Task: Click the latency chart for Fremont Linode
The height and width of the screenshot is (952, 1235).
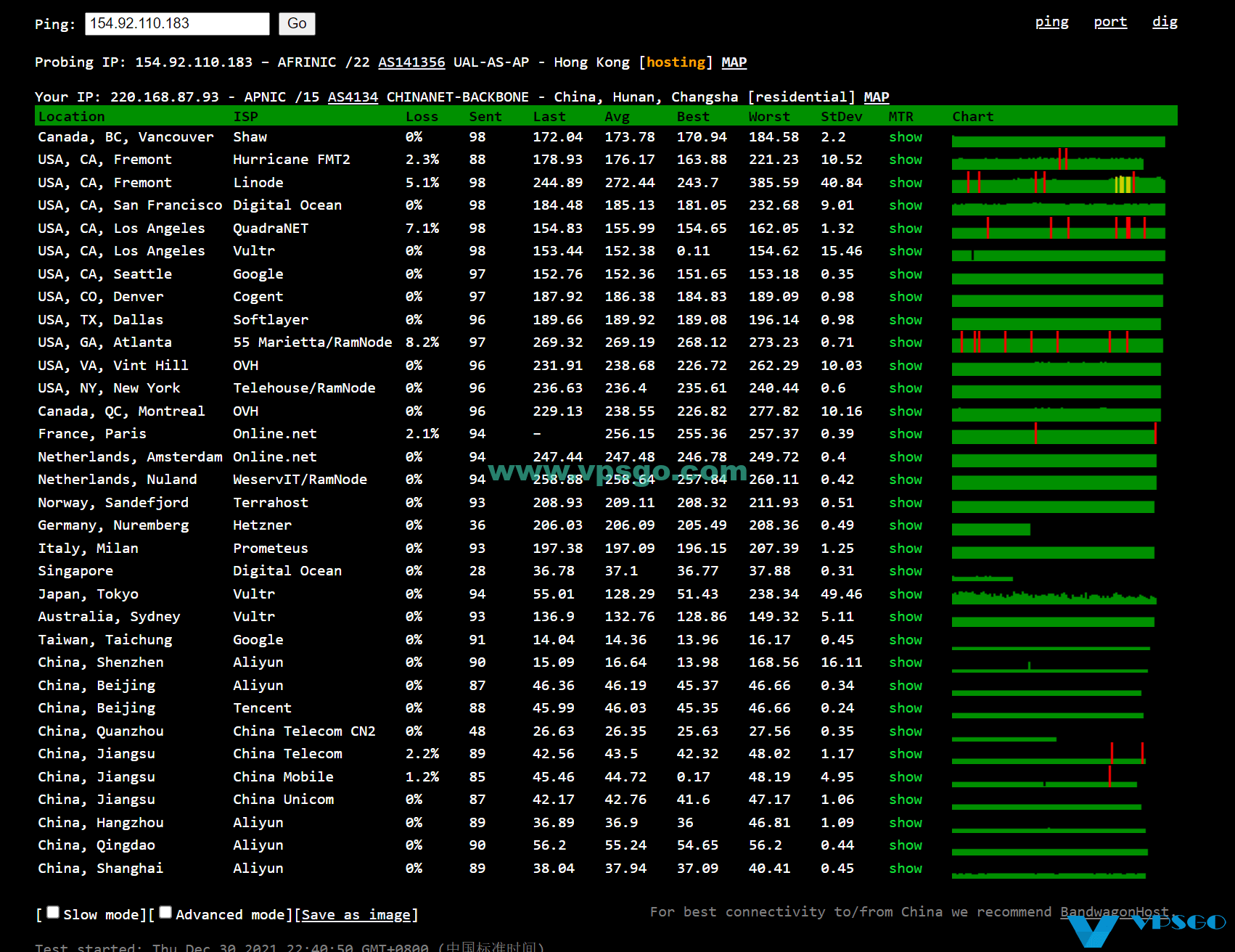Action: 1058,183
